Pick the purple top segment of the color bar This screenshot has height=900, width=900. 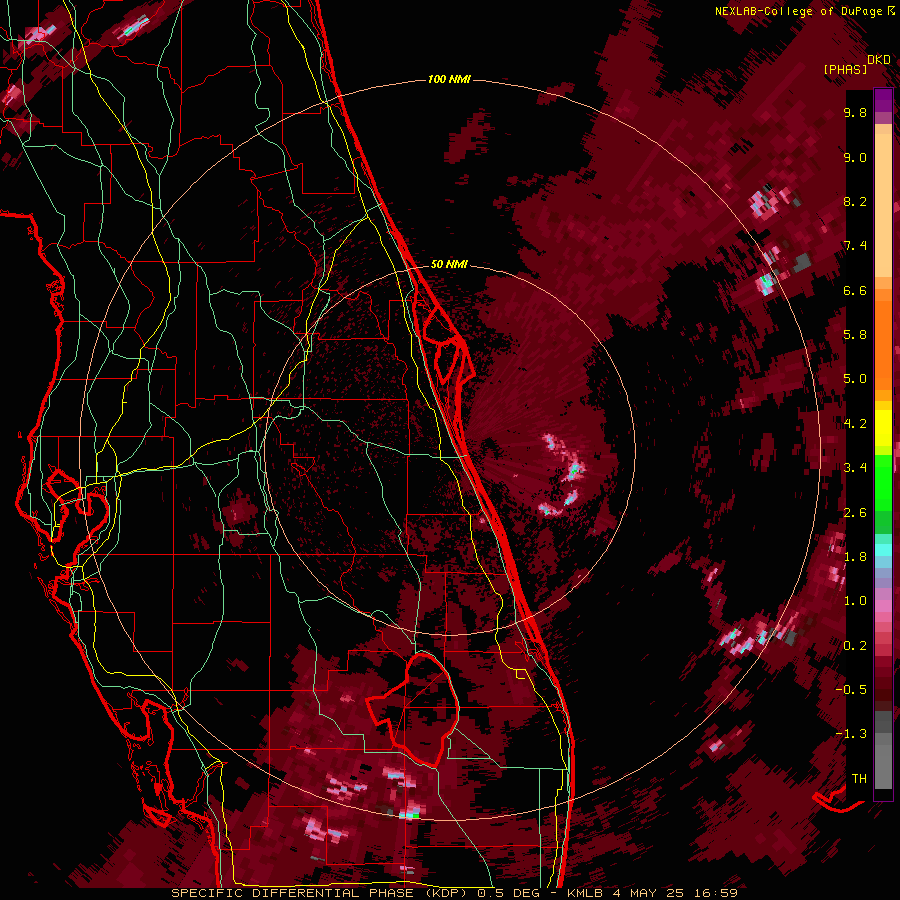[x=883, y=100]
